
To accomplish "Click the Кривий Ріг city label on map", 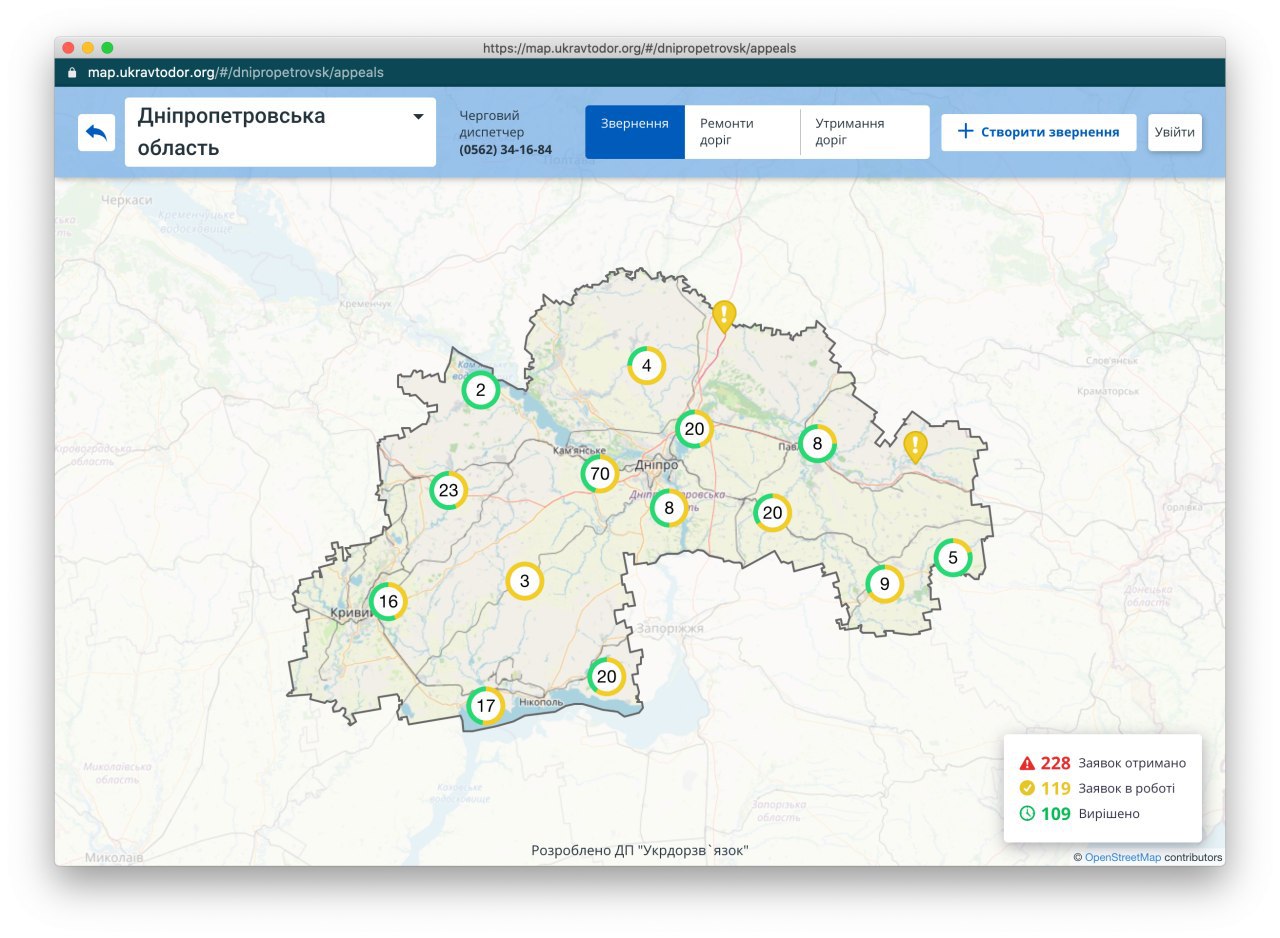I will 351,613.
